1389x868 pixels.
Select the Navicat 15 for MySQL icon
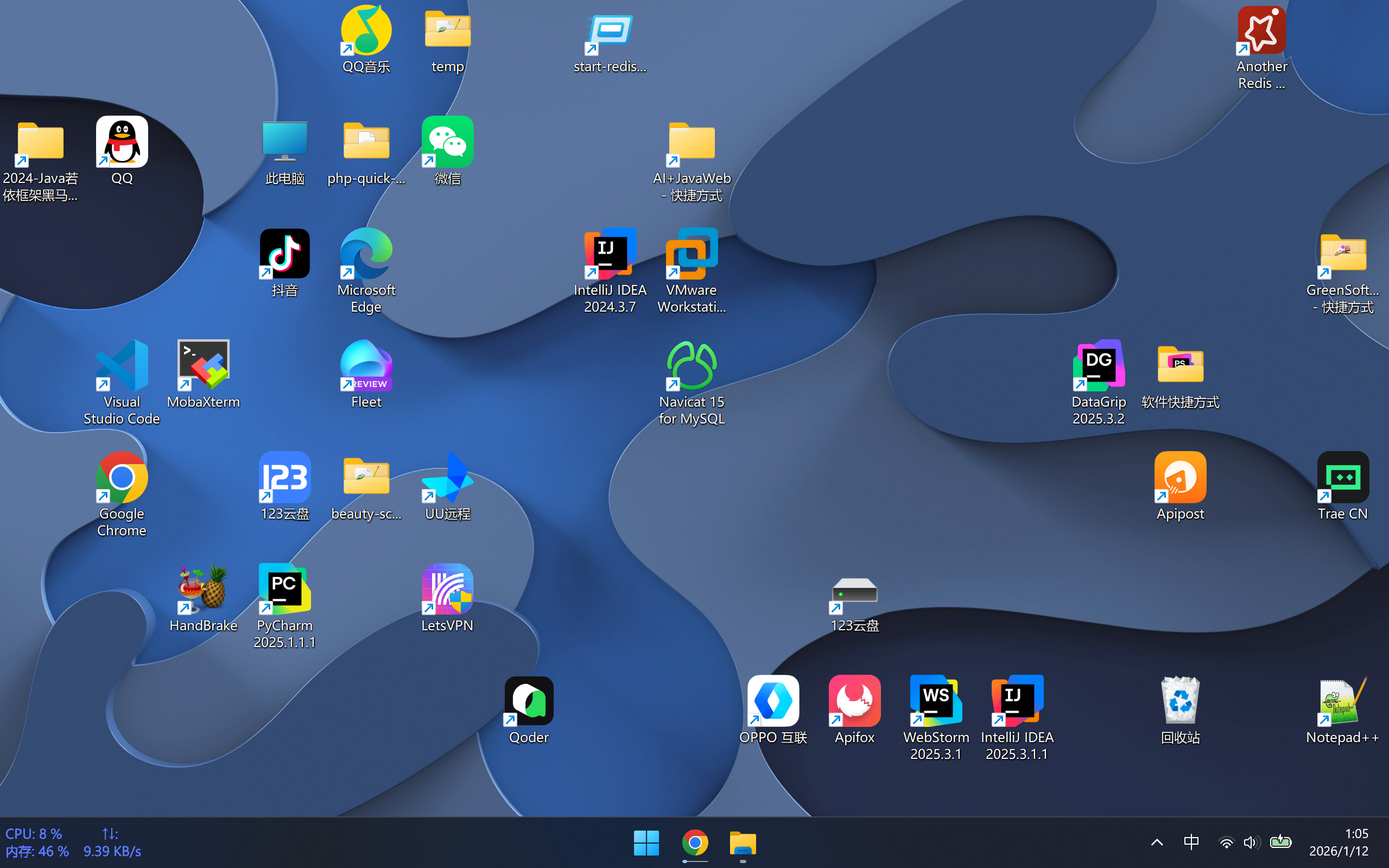coord(692,365)
